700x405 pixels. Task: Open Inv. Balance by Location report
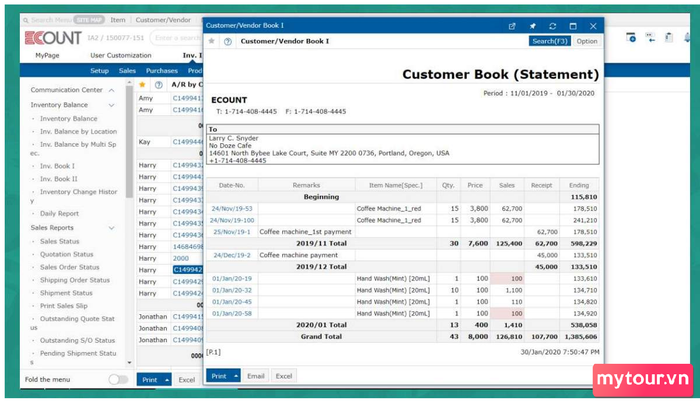(79, 132)
